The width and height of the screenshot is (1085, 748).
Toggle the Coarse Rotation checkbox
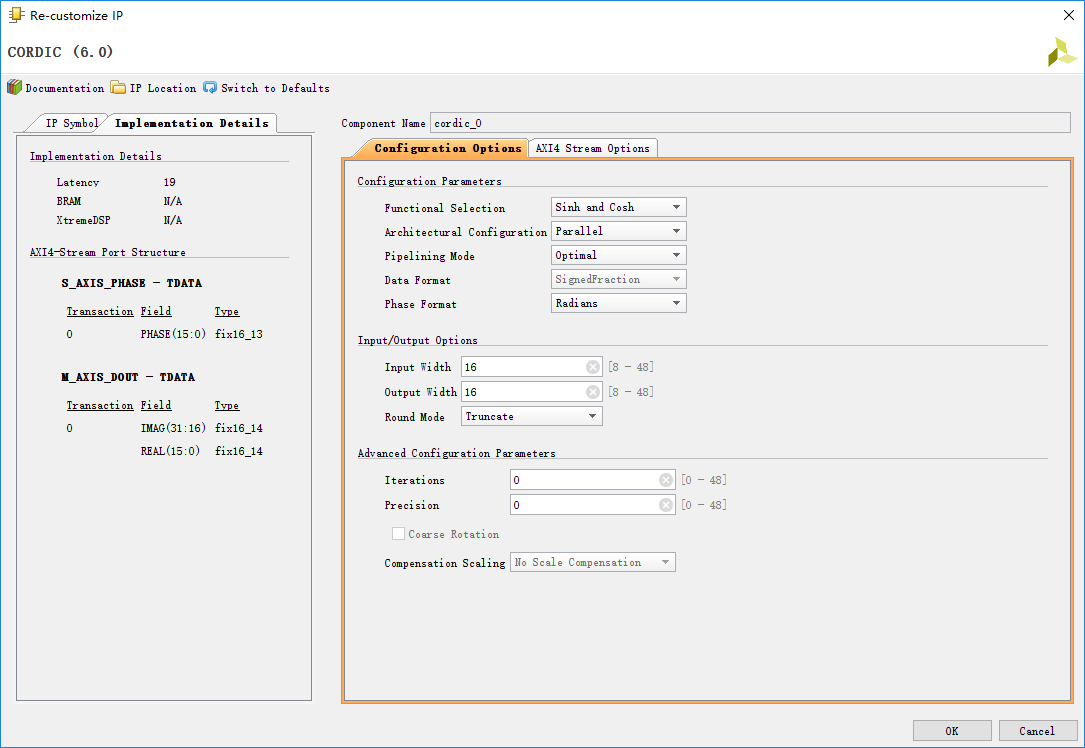(x=399, y=534)
